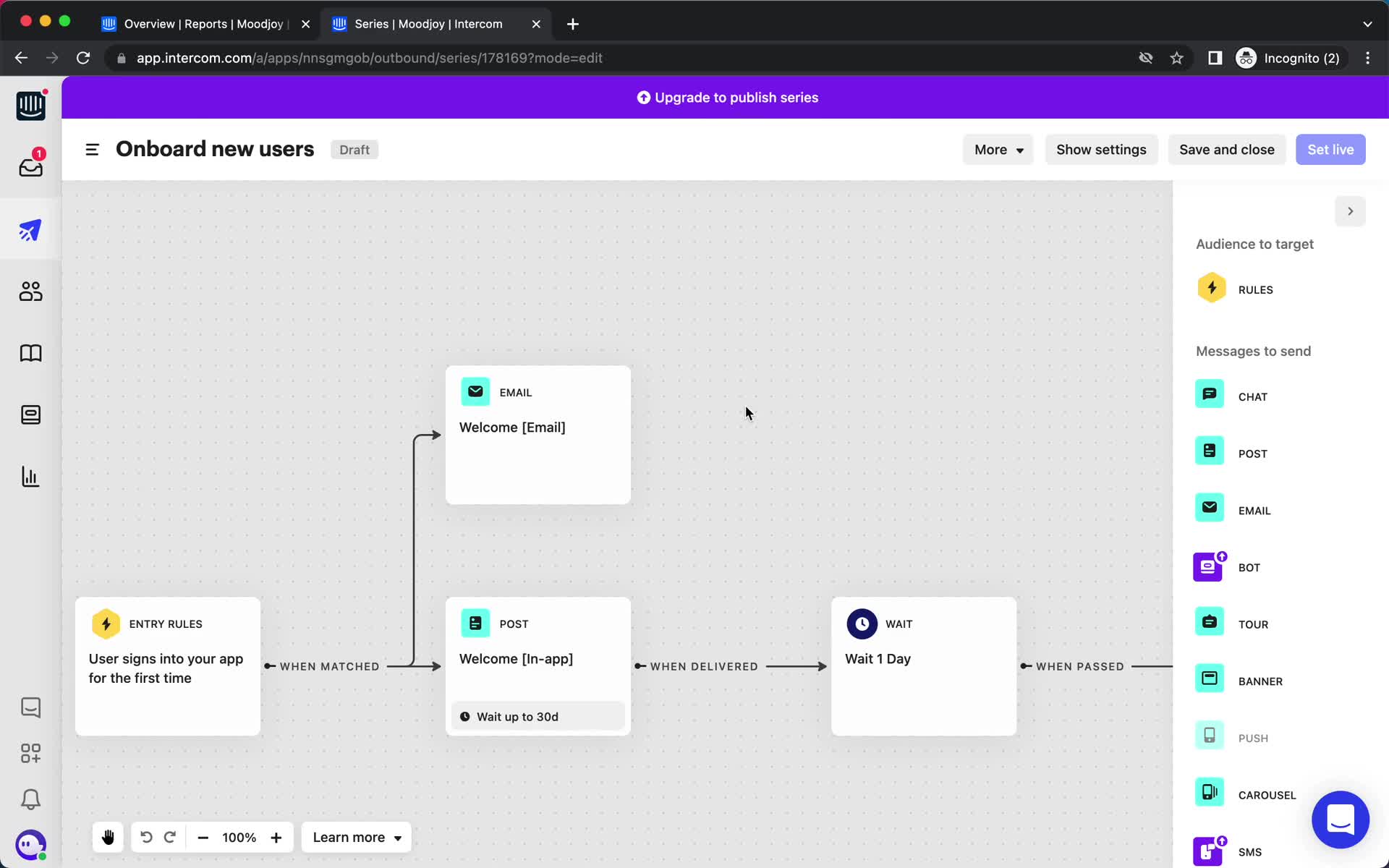Click the Set live button

point(1330,149)
